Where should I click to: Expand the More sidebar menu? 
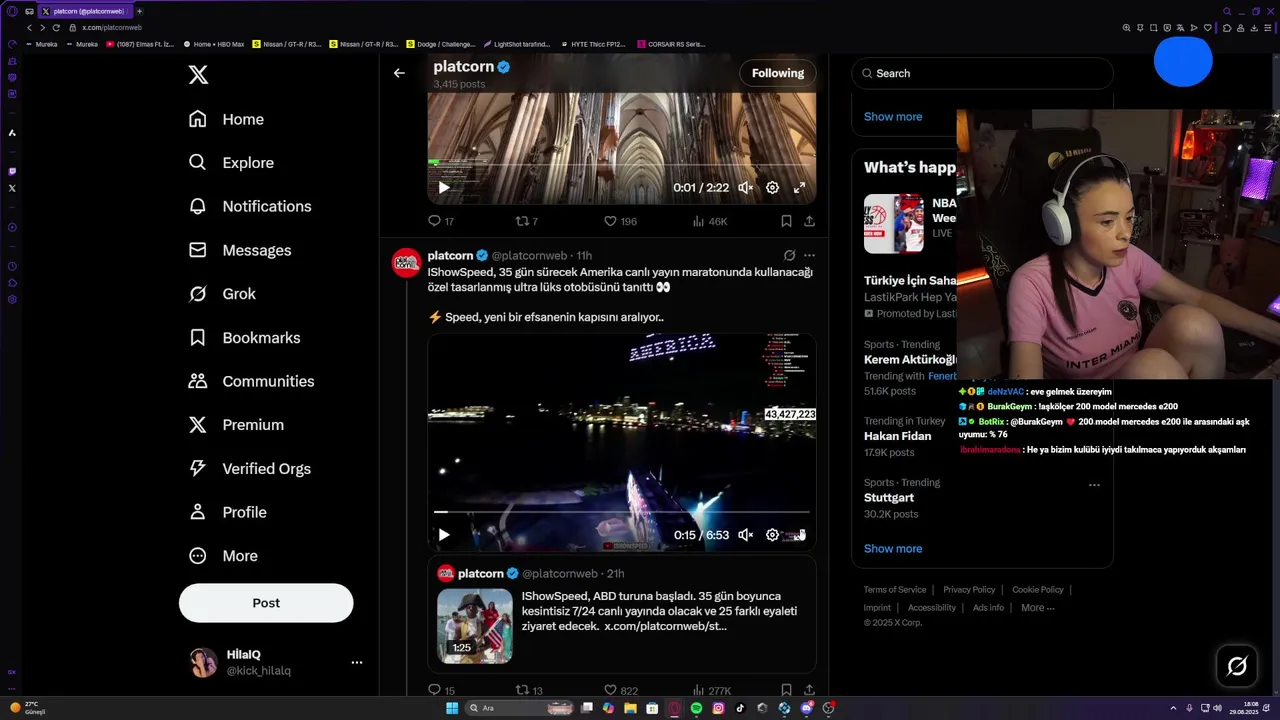click(223, 556)
